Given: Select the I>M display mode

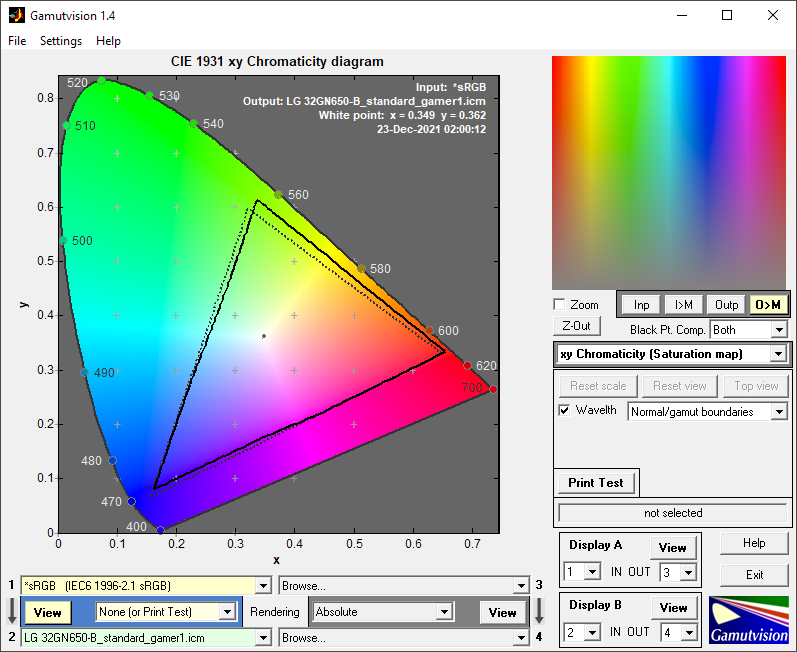Looking at the screenshot, I should click(x=684, y=304).
